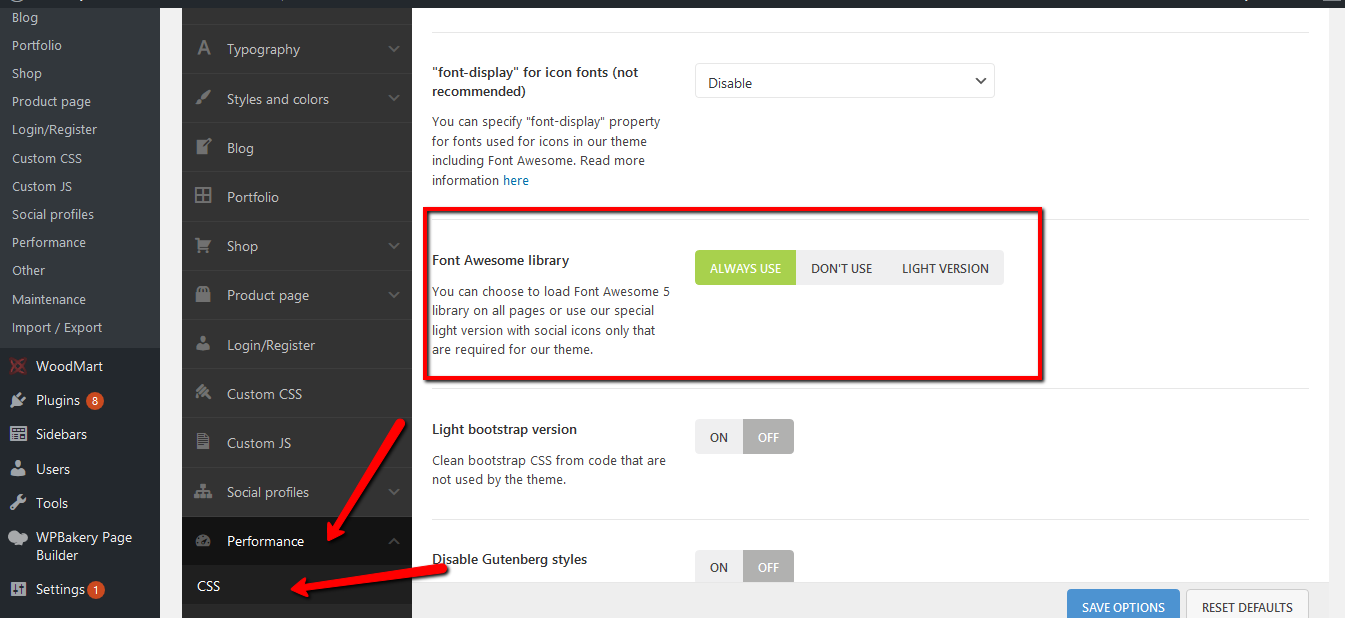The image size is (1345, 618).
Task: Click the 'Font Awesome library' option label
Action: [500, 260]
